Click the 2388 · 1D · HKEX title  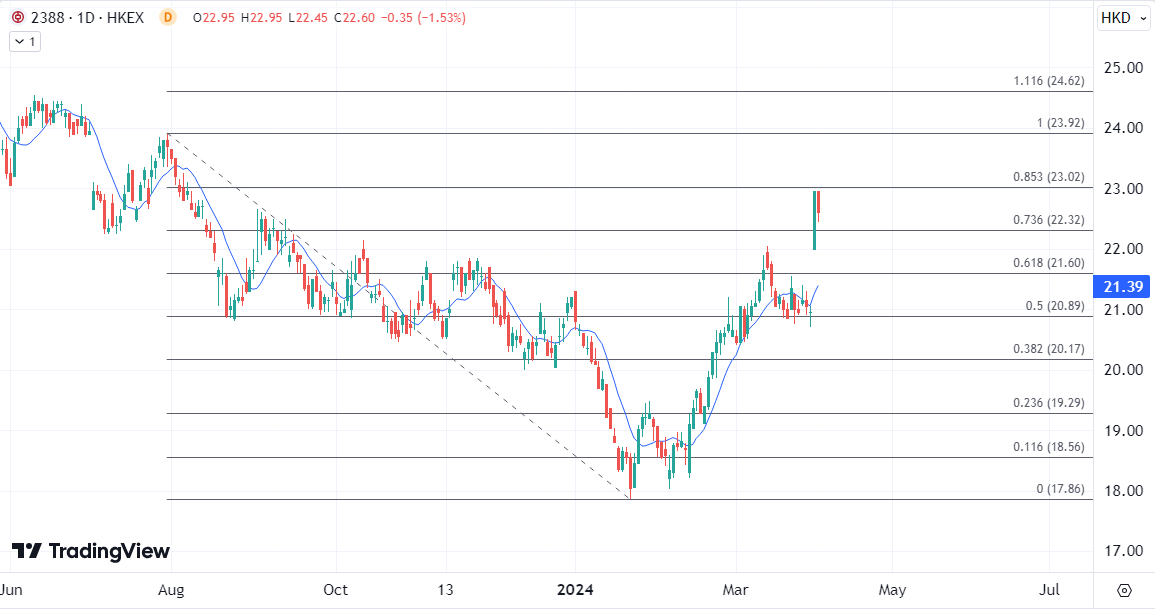pyautogui.click(x=88, y=18)
